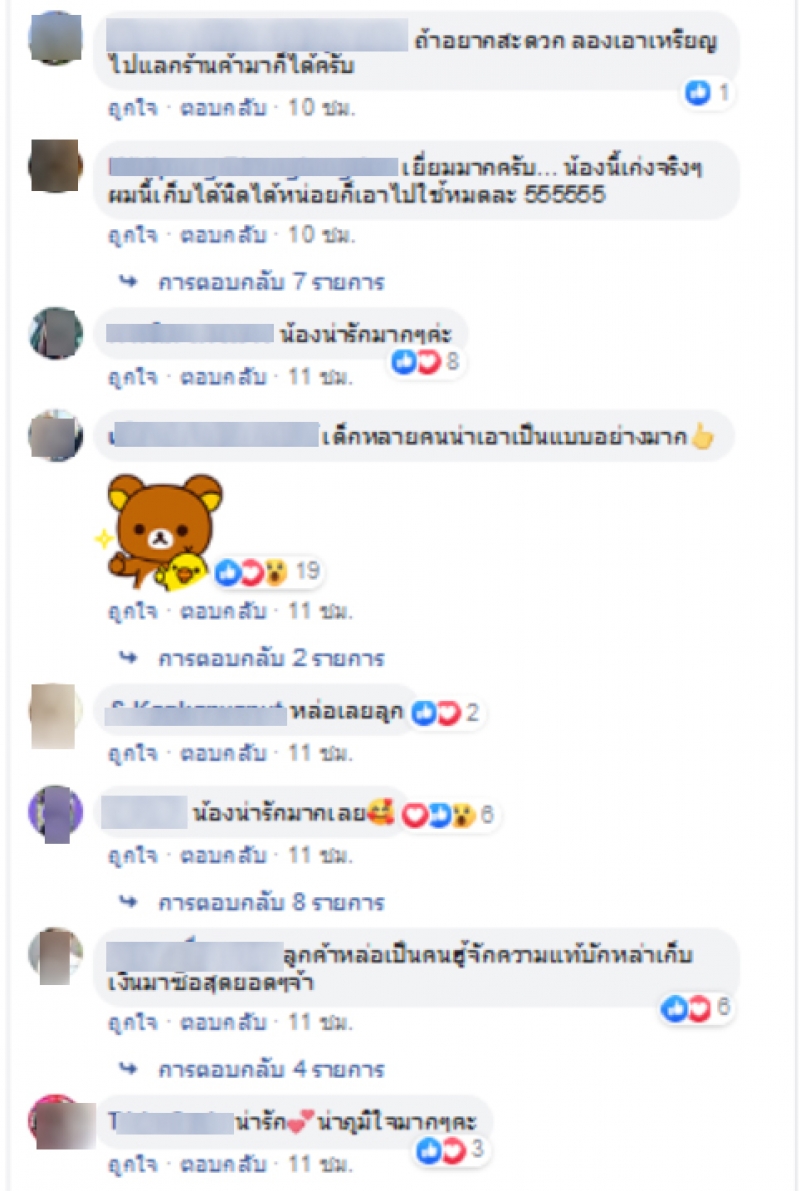Click reactions count 6 on ลูกค้าหล่อ comment
Viewport: 800px width, 1191px height.
[x=695, y=1008]
